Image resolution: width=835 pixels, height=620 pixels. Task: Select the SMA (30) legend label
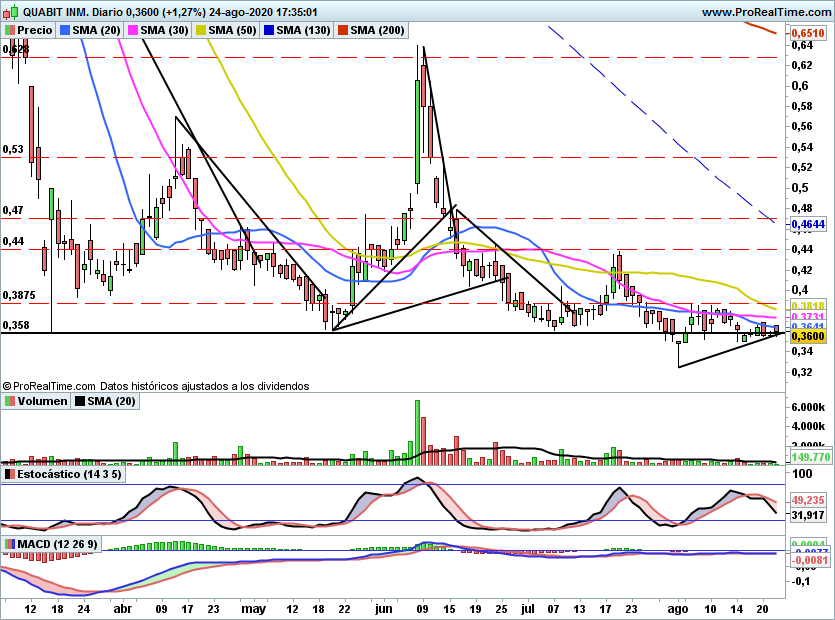click(x=164, y=30)
